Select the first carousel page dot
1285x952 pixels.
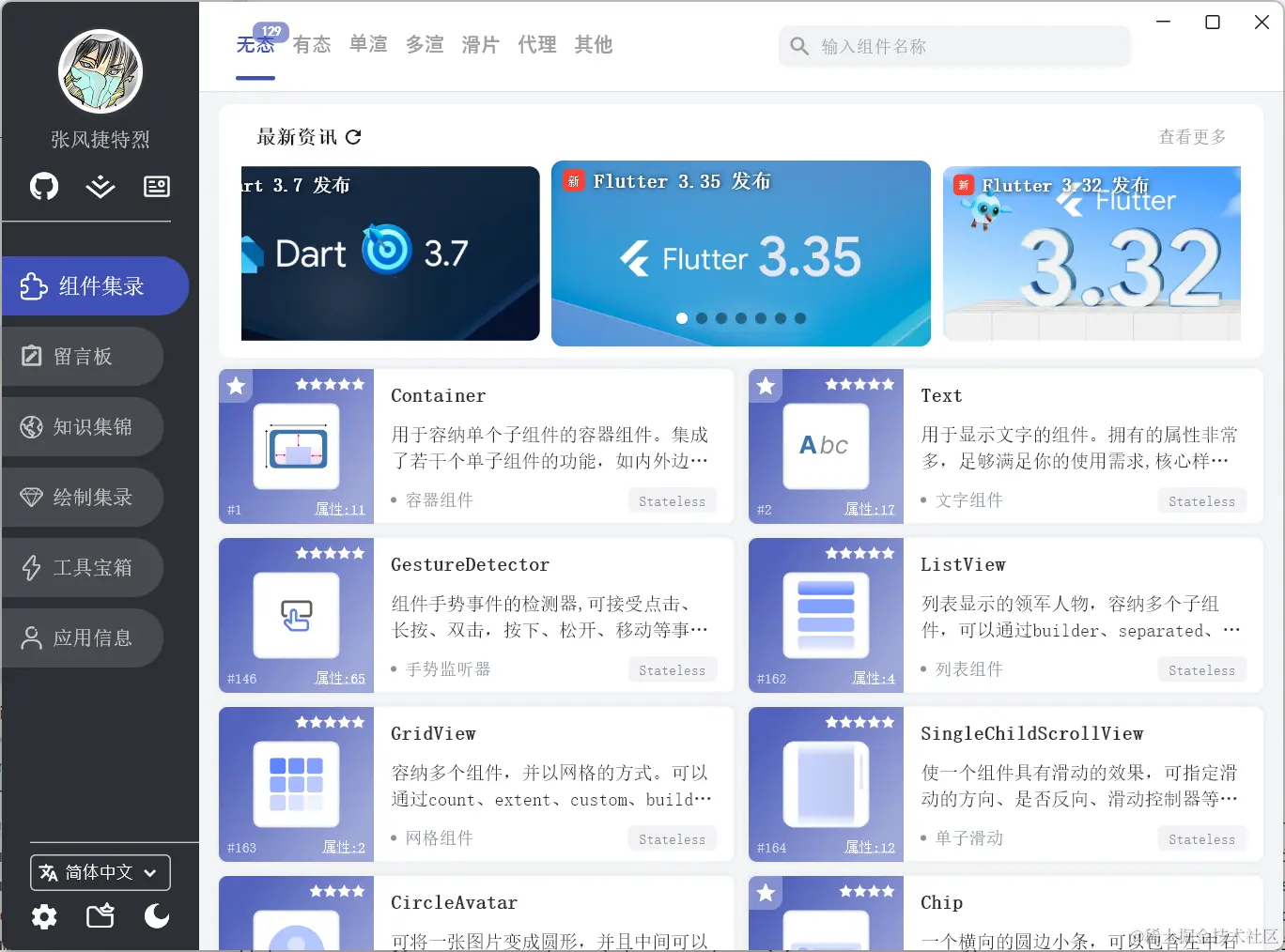click(682, 318)
